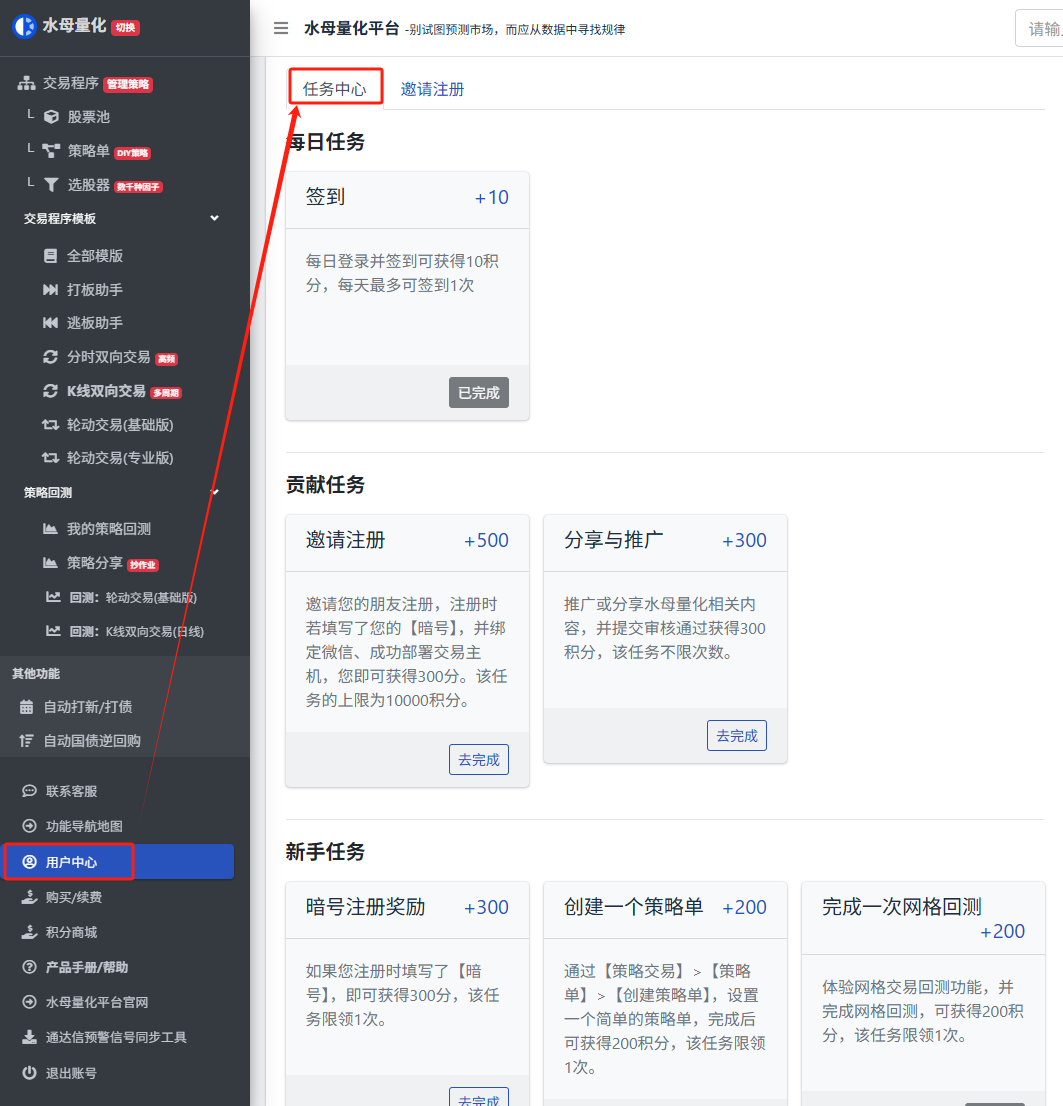Open 股票池 from the sidebar
This screenshot has width=1063, height=1106.
[88, 117]
